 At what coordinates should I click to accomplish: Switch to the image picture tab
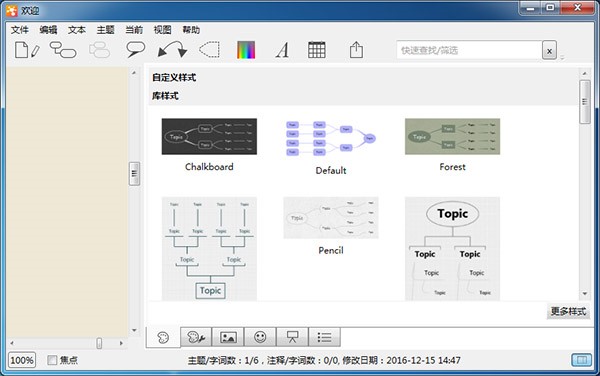click(228, 337)
